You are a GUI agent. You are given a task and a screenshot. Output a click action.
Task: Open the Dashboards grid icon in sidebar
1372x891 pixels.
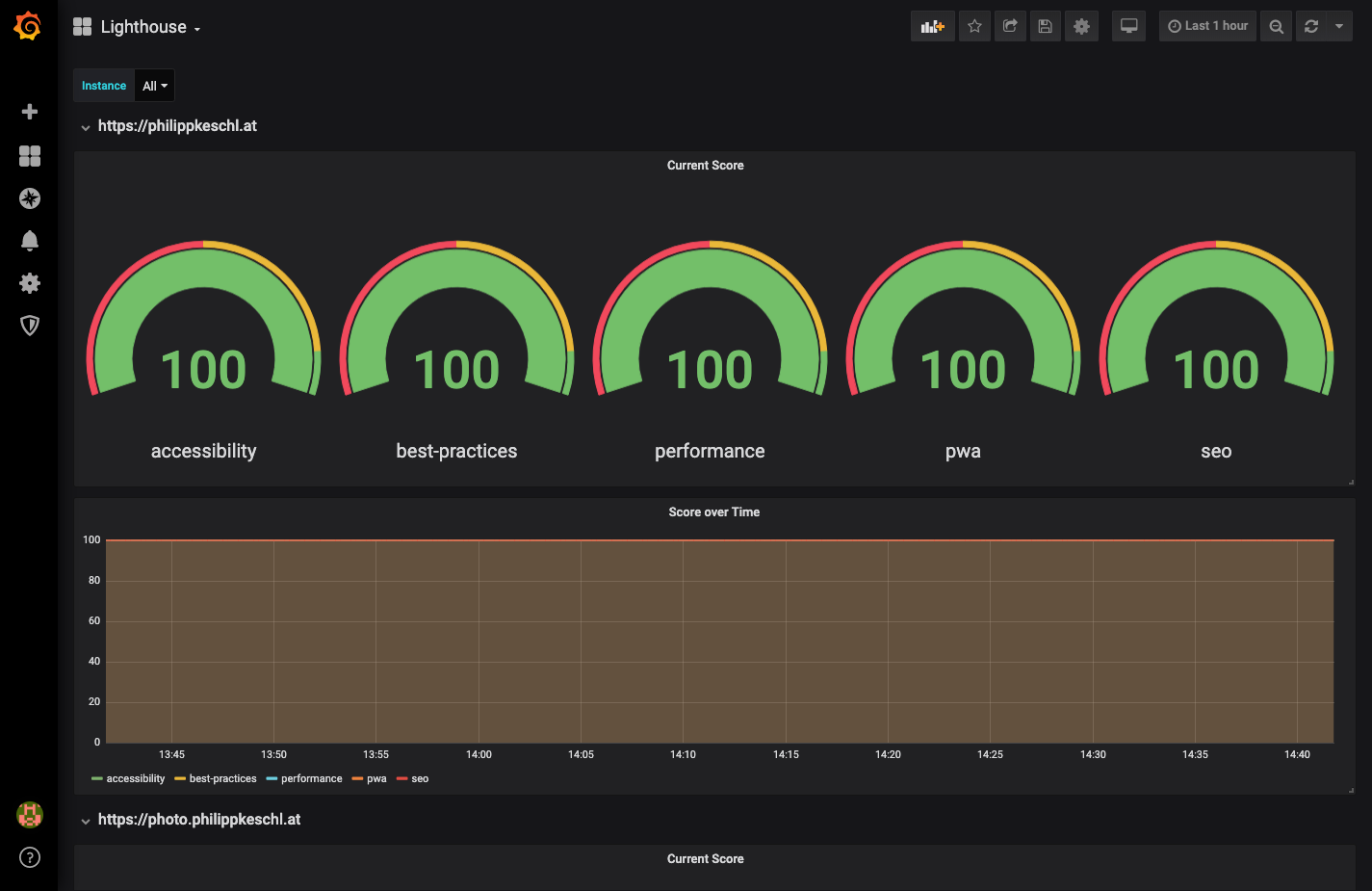point(30,156)
